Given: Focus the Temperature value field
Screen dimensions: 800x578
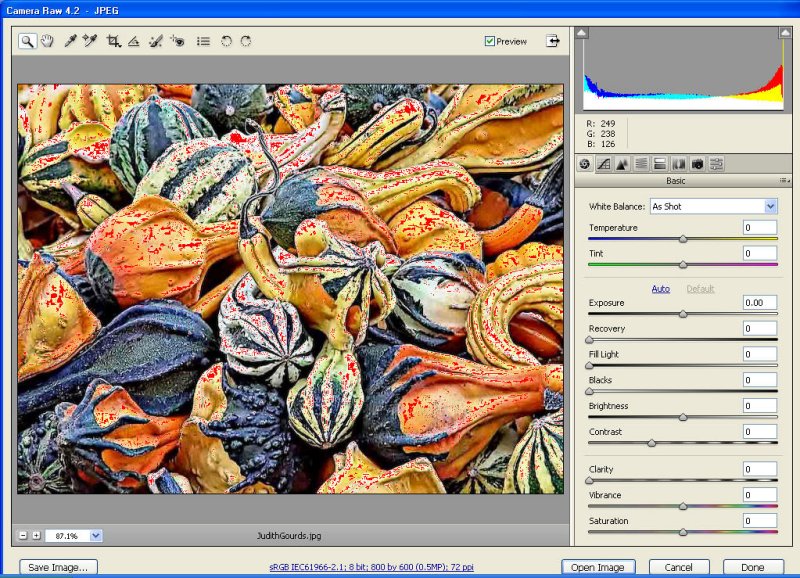Looking at the screenshot, I should pyautogui.click(x=760, y=228).
